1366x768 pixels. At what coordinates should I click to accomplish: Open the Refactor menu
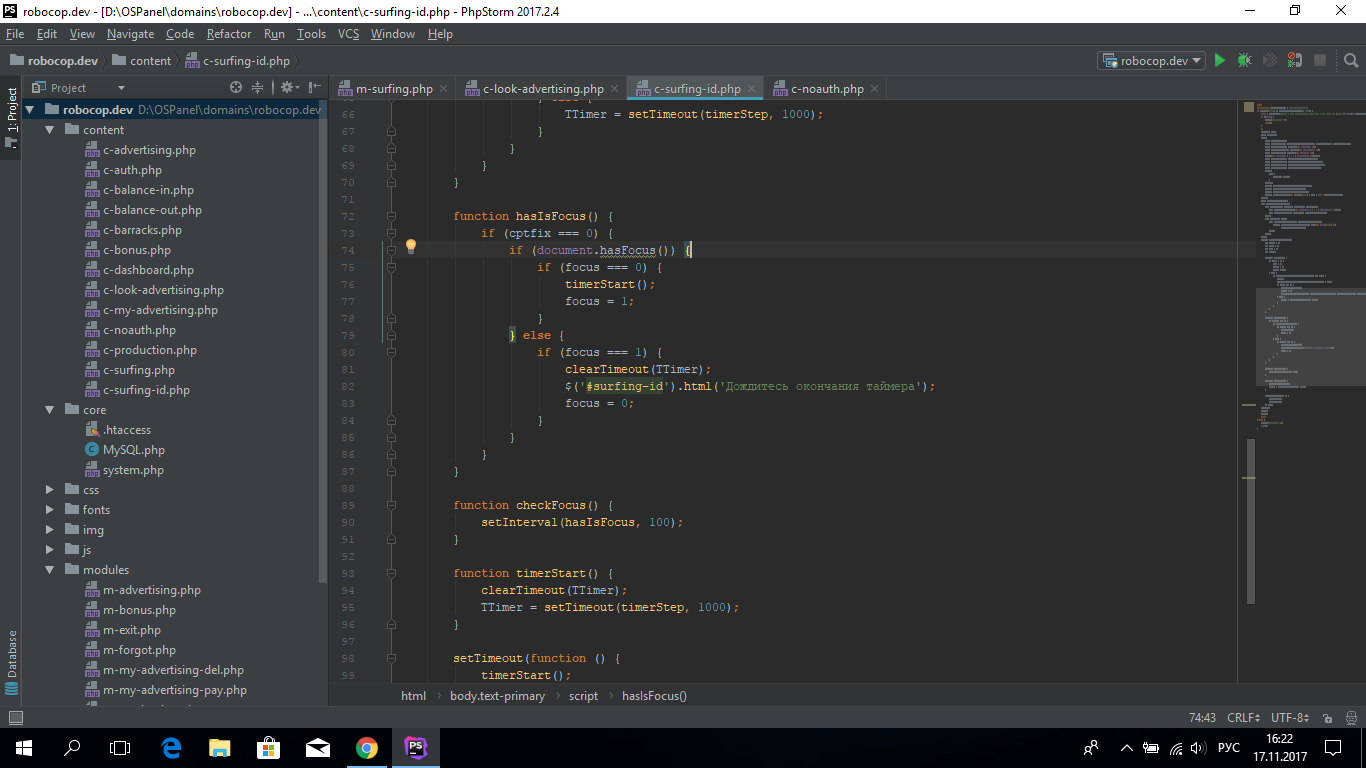pyautogui.click(x=229, y=34)
